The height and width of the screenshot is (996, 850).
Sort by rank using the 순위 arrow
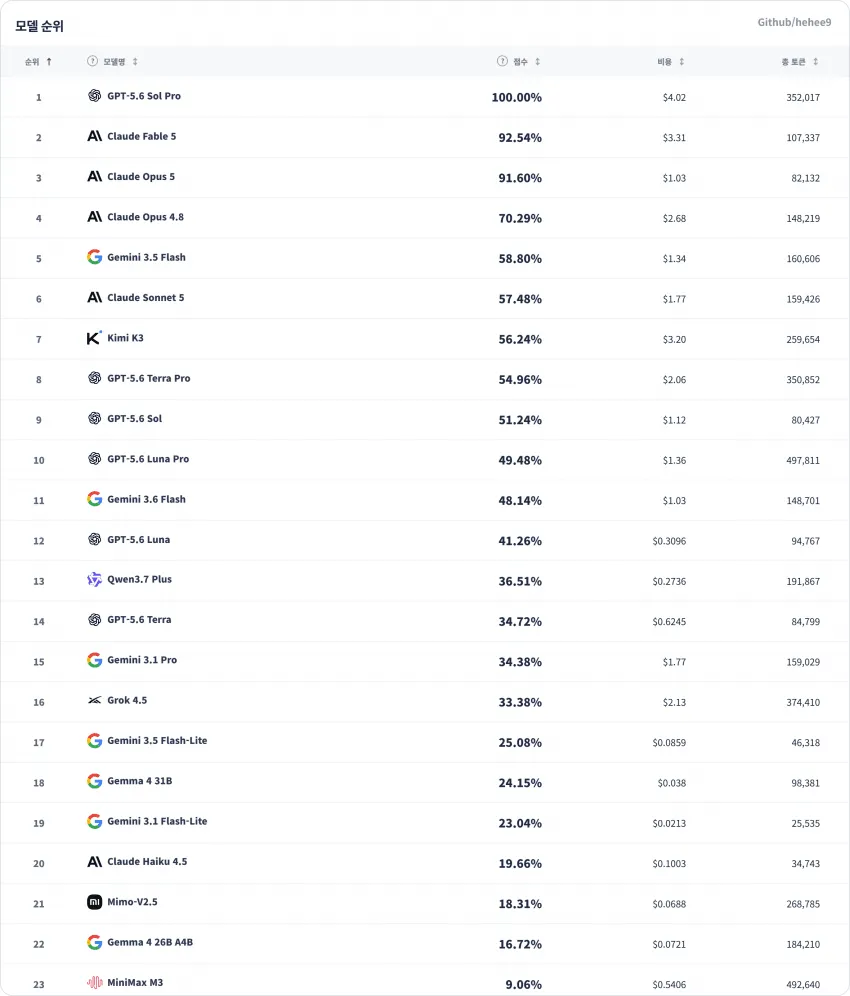tap(49, 62)
